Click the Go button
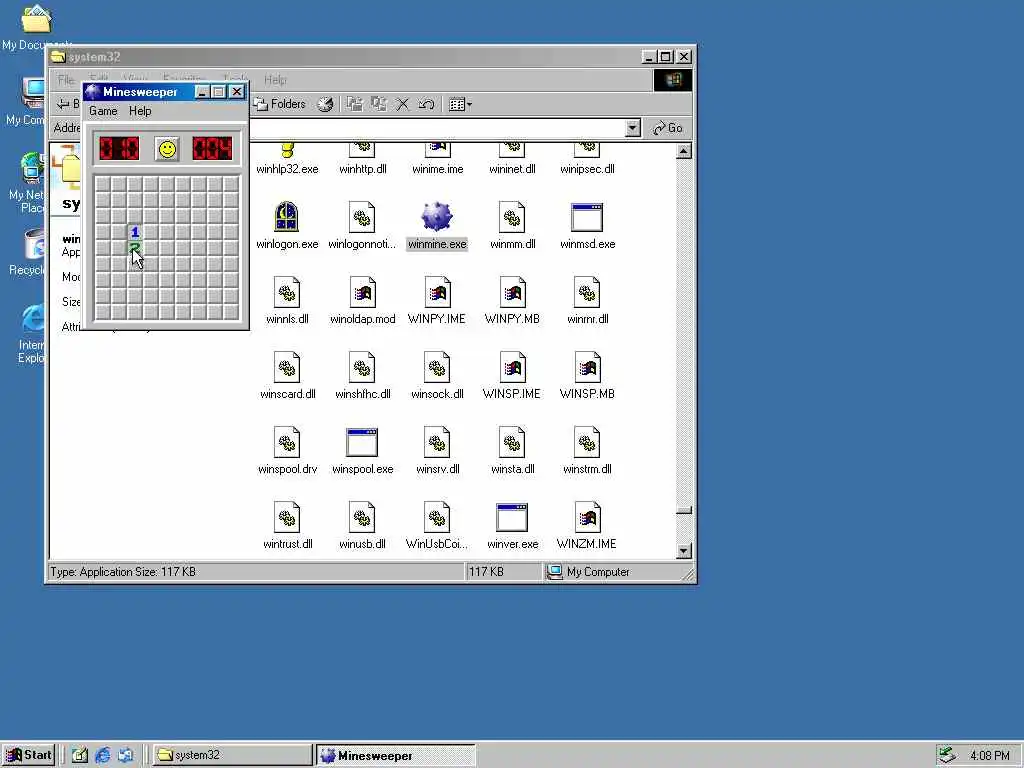The image size is (1024, 768). [x=668, y=128]
